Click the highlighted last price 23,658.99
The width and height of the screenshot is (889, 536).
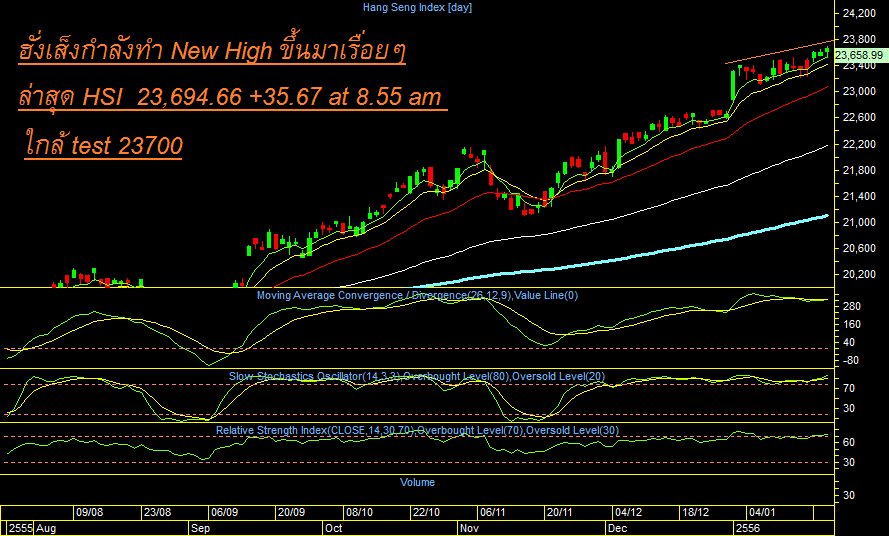pos(859,55)
